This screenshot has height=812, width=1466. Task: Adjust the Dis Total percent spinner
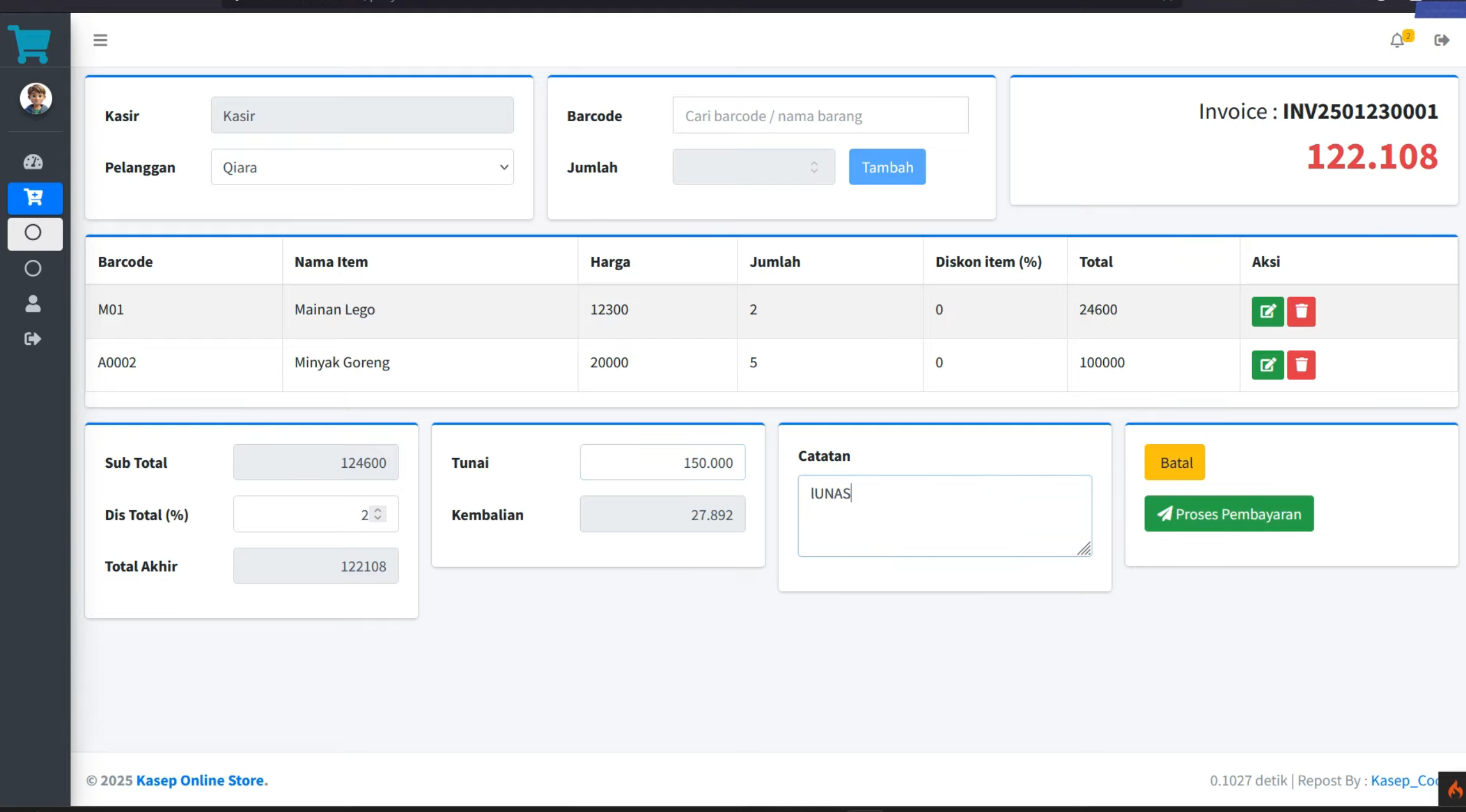pos(378,514)
